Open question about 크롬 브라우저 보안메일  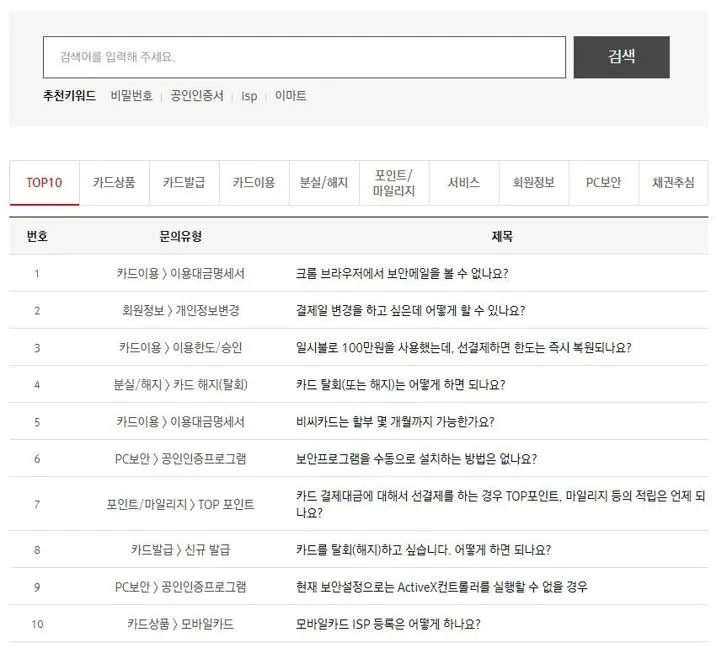(402, 273)
